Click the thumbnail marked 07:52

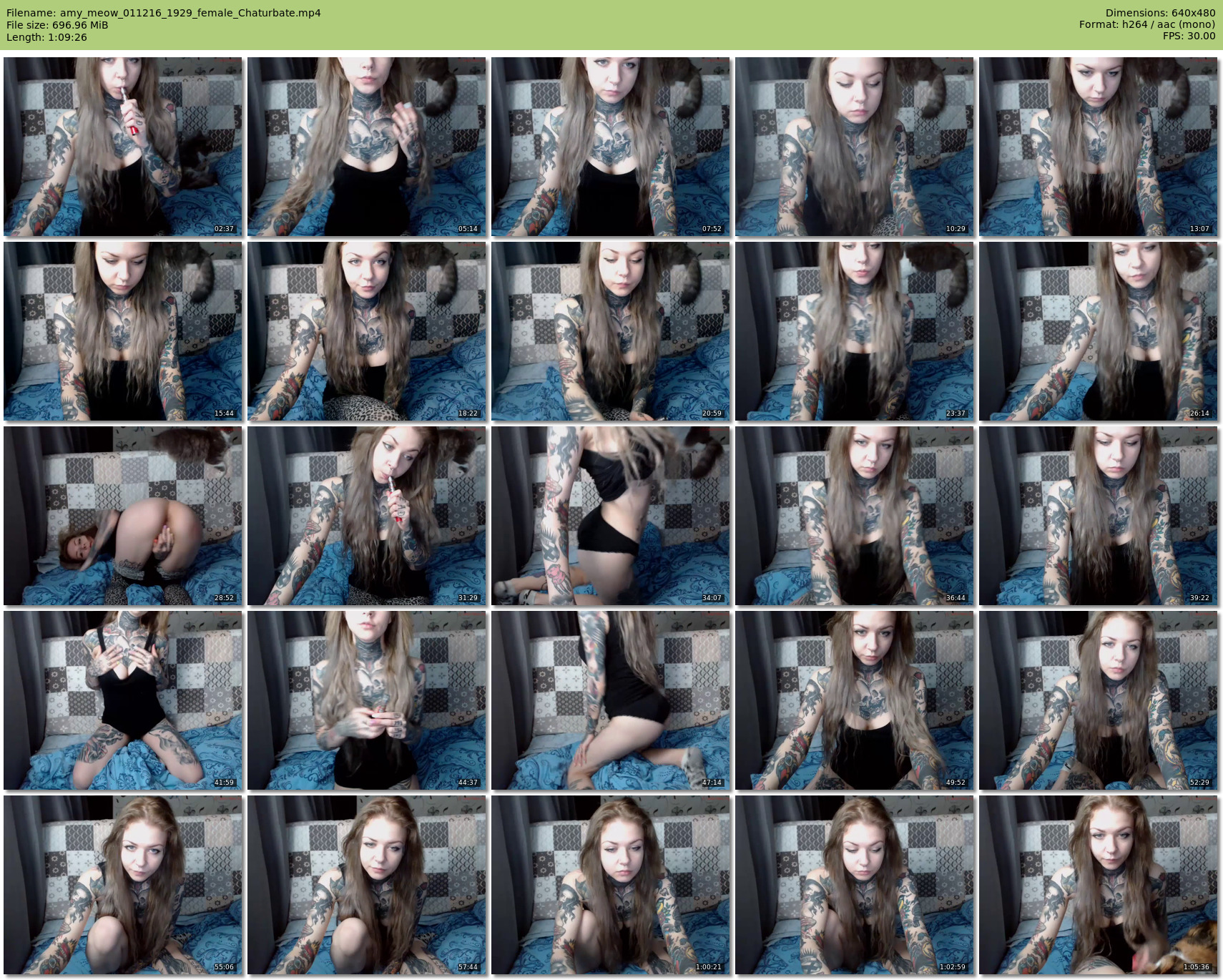611,147
